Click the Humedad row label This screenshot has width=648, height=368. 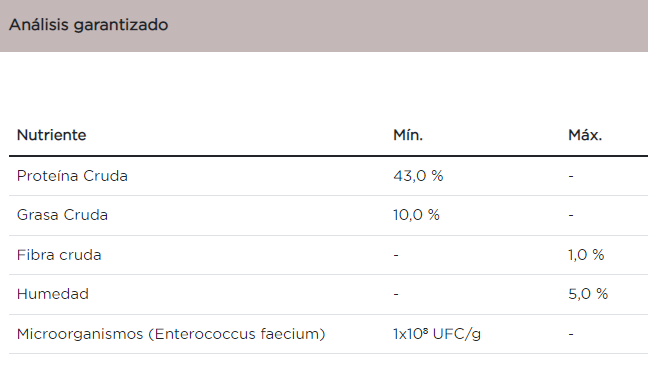point(53,294)
